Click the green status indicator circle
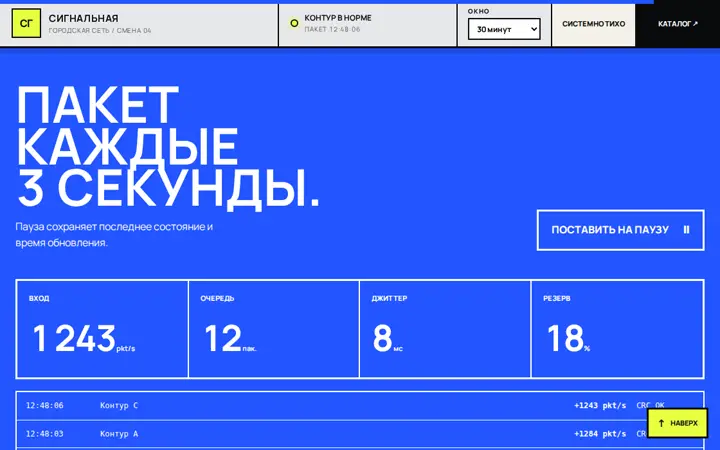 294,23
